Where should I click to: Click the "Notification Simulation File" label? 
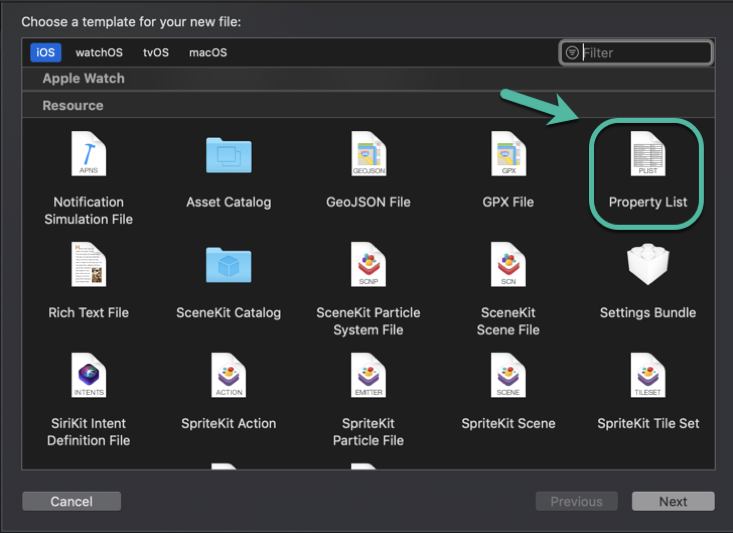pos(88,210)
